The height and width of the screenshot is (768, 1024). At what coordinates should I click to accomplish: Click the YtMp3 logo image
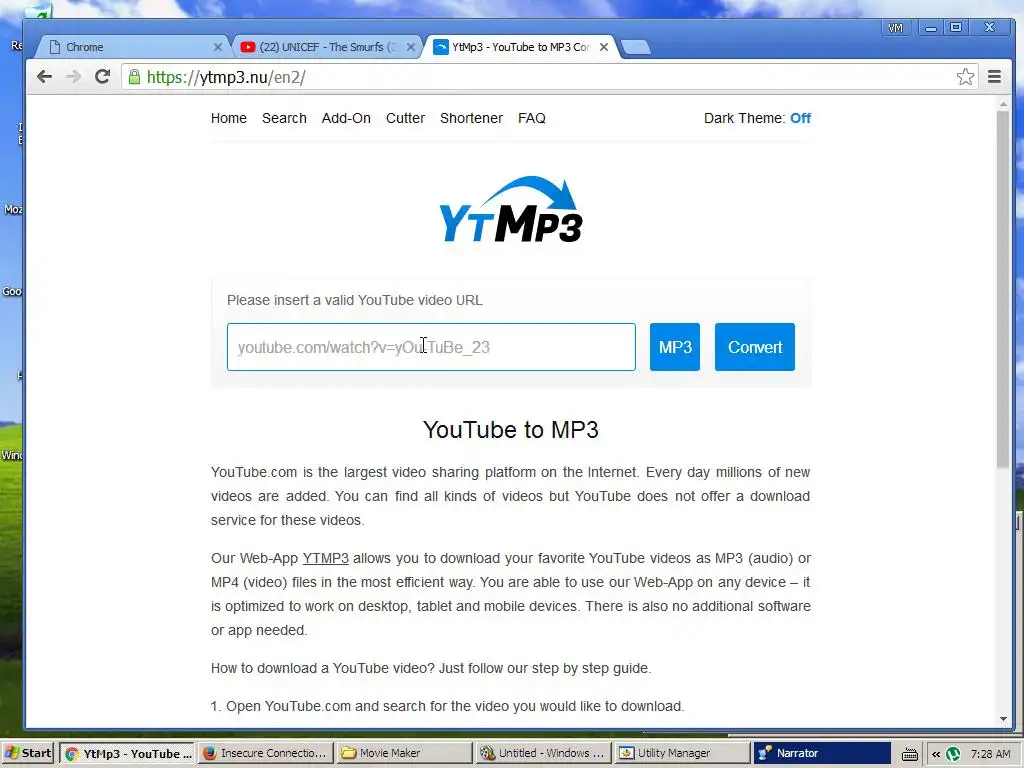point(511,209)
